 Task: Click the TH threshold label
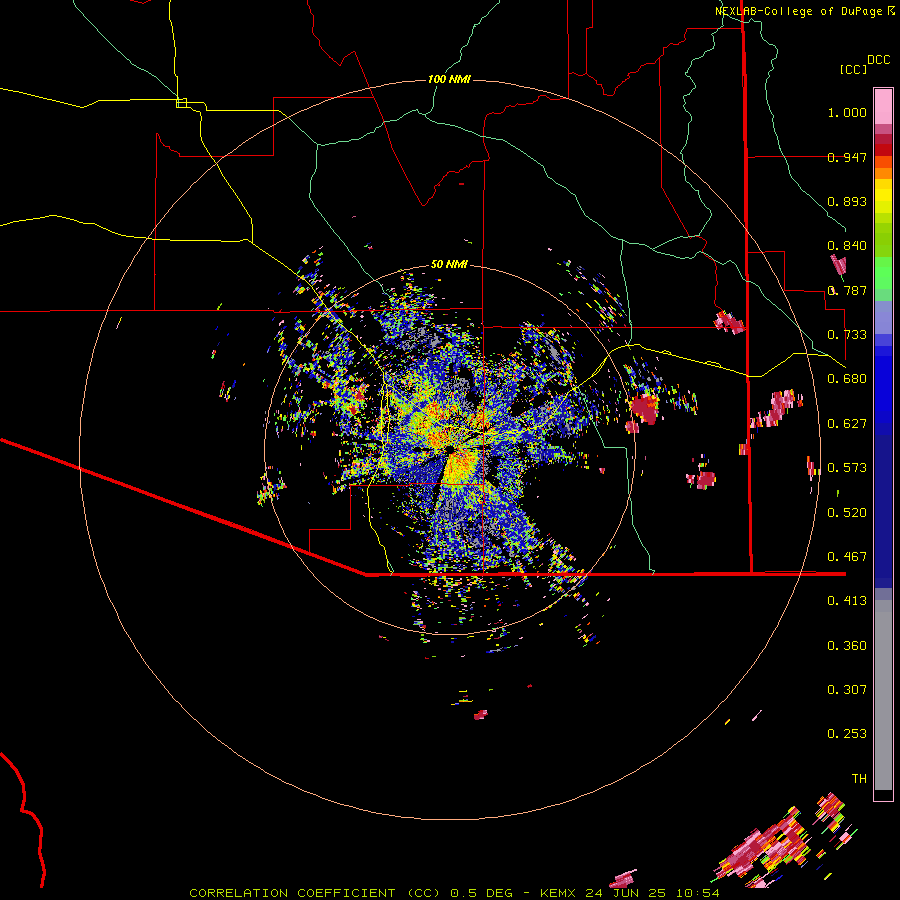(859, 779)
